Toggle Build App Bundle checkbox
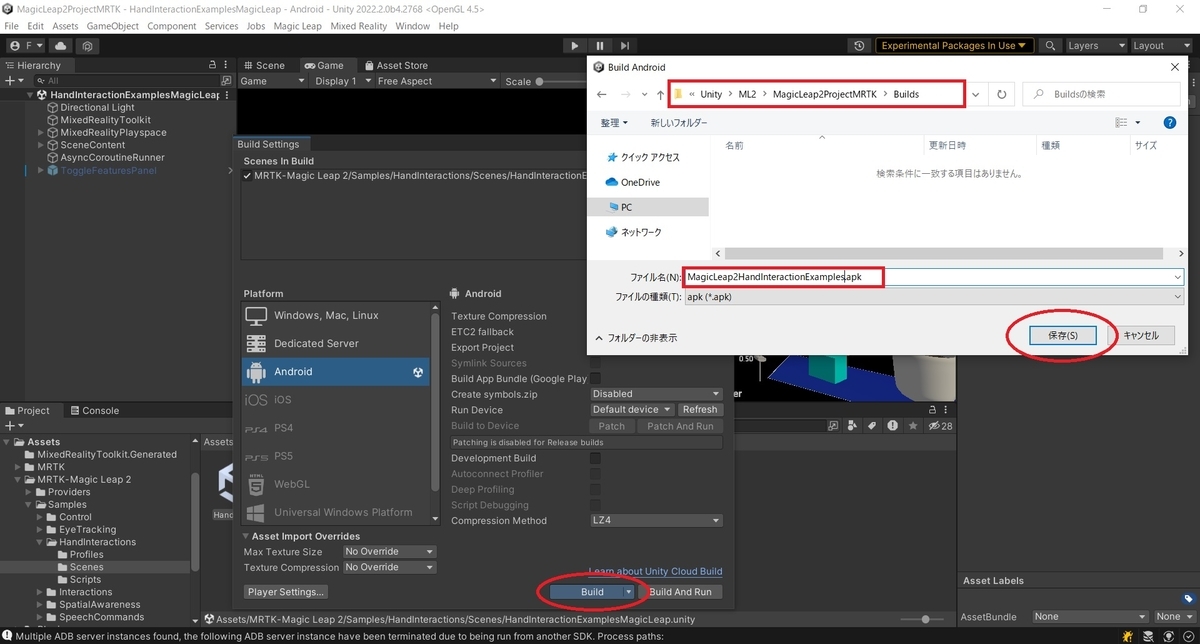This screenshot has width=1200, height=644. [x=596, y=378]
